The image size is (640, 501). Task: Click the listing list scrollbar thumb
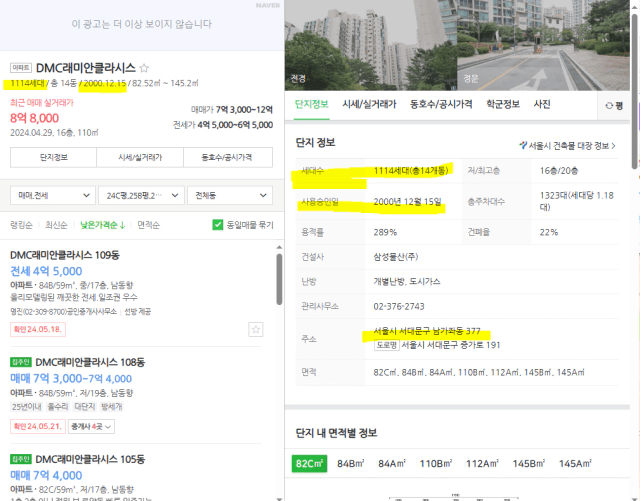(x=279, y=279)
